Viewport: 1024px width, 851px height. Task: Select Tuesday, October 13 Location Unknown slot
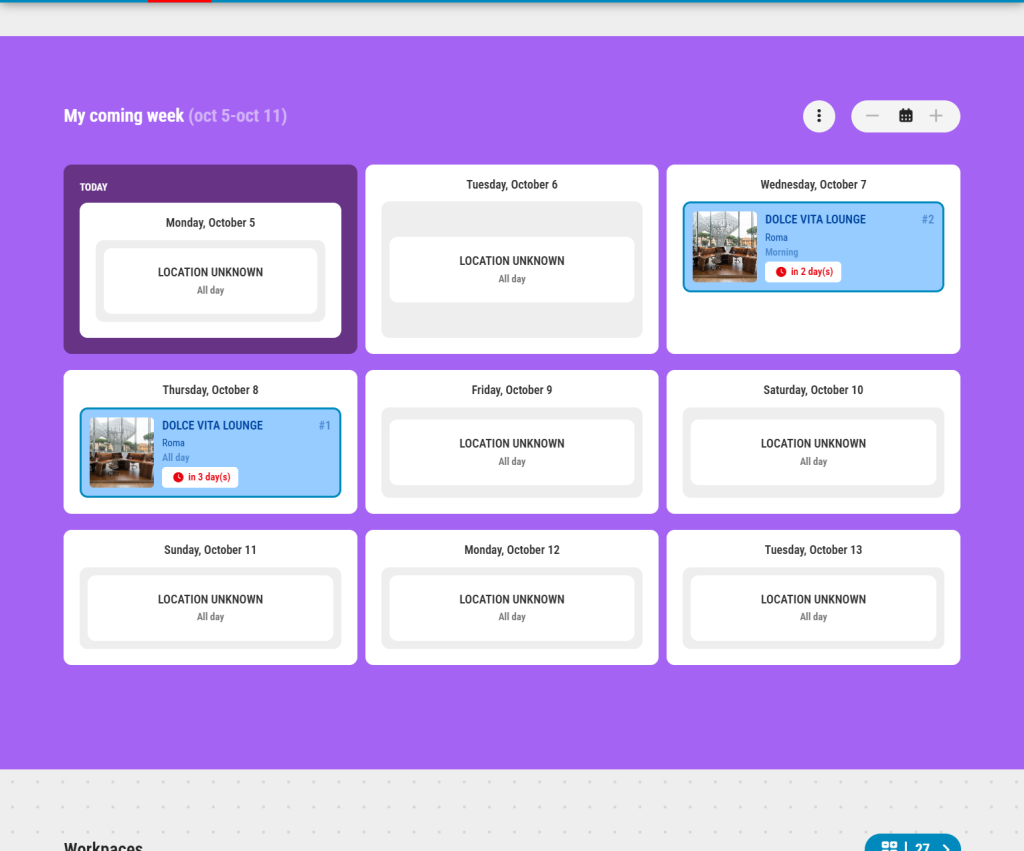813,607
